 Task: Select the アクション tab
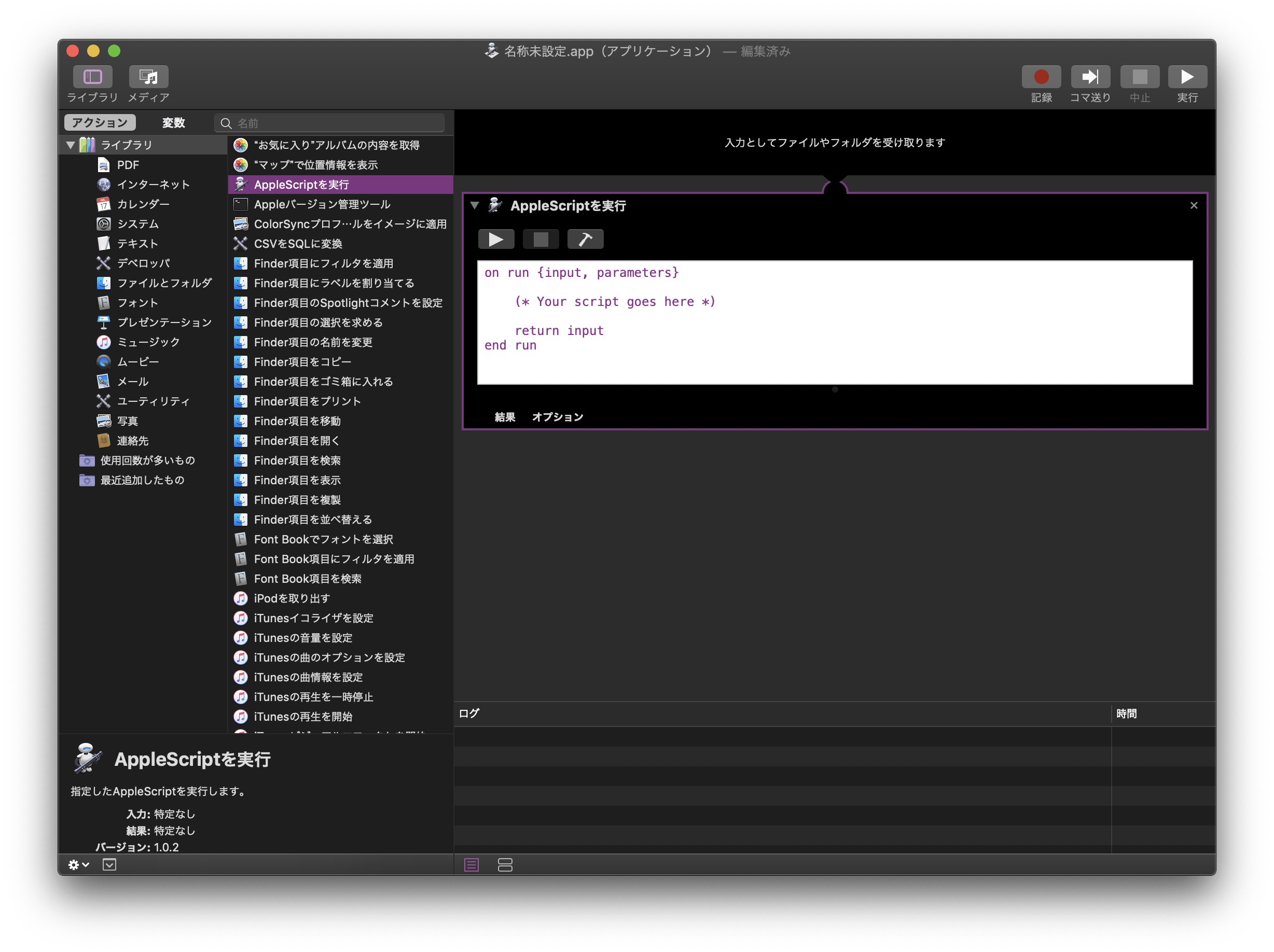pos(100,122)
